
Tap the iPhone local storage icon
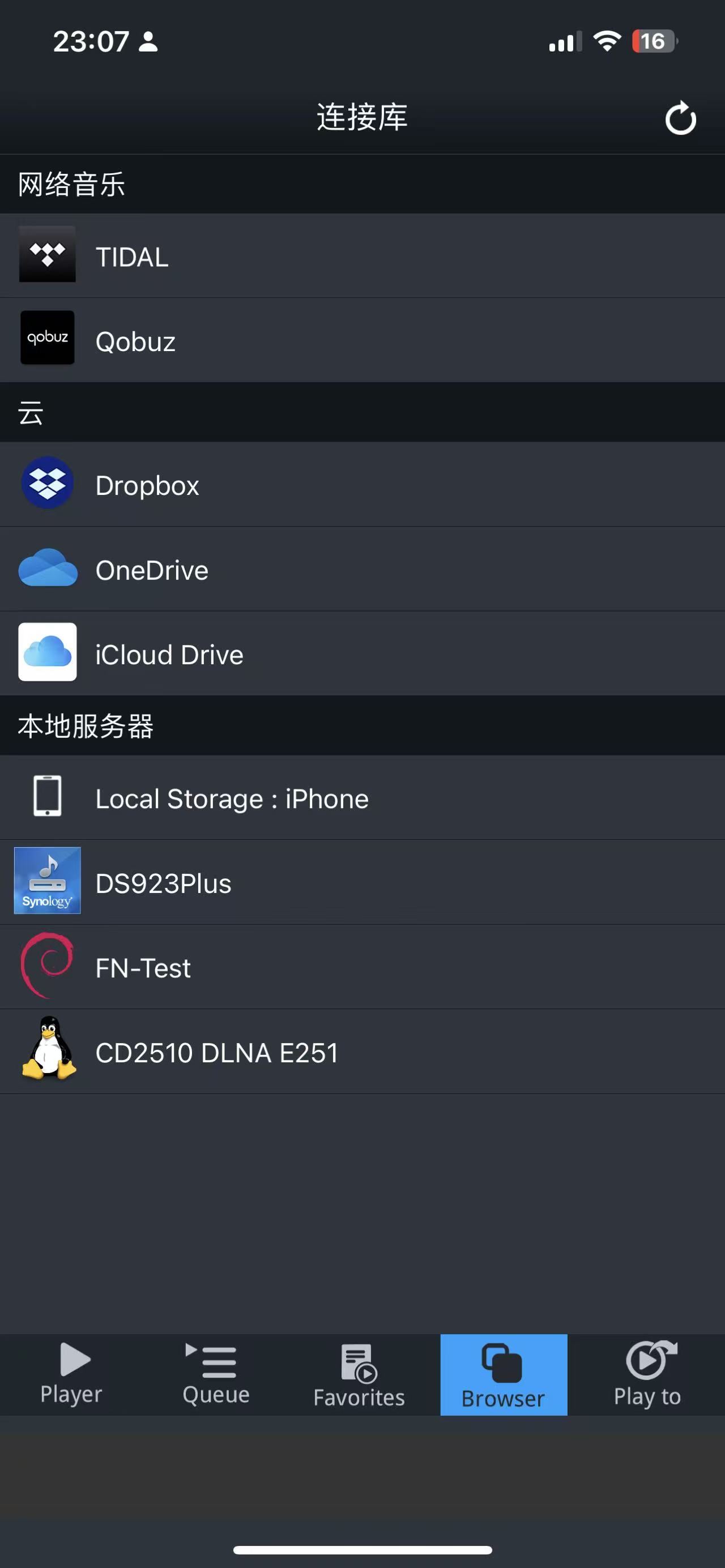[48, 796]
